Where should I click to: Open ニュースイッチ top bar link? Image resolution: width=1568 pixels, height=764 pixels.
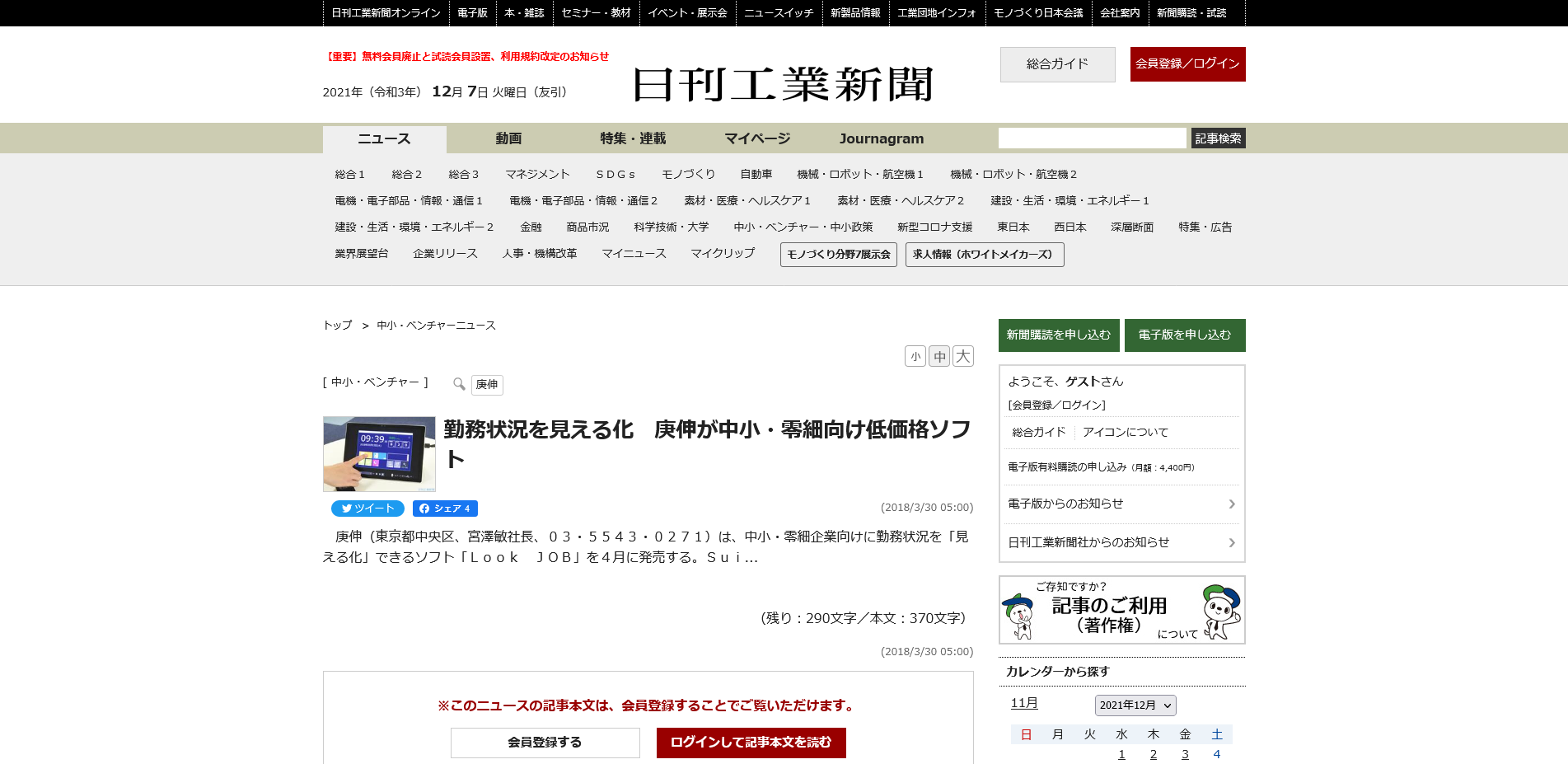click(779, 13)
